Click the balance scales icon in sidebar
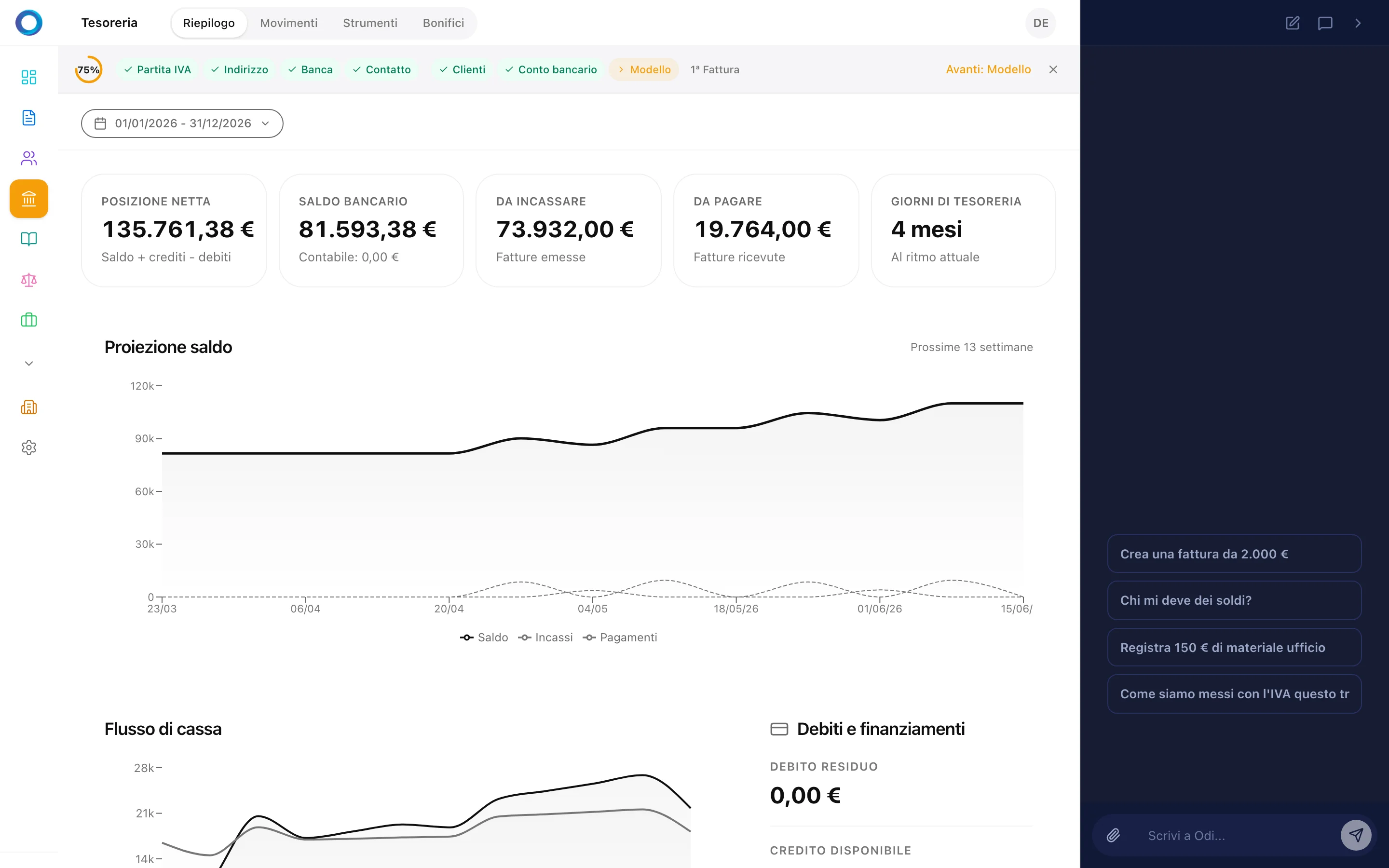The image size is (1389, 868). point(29,280)
